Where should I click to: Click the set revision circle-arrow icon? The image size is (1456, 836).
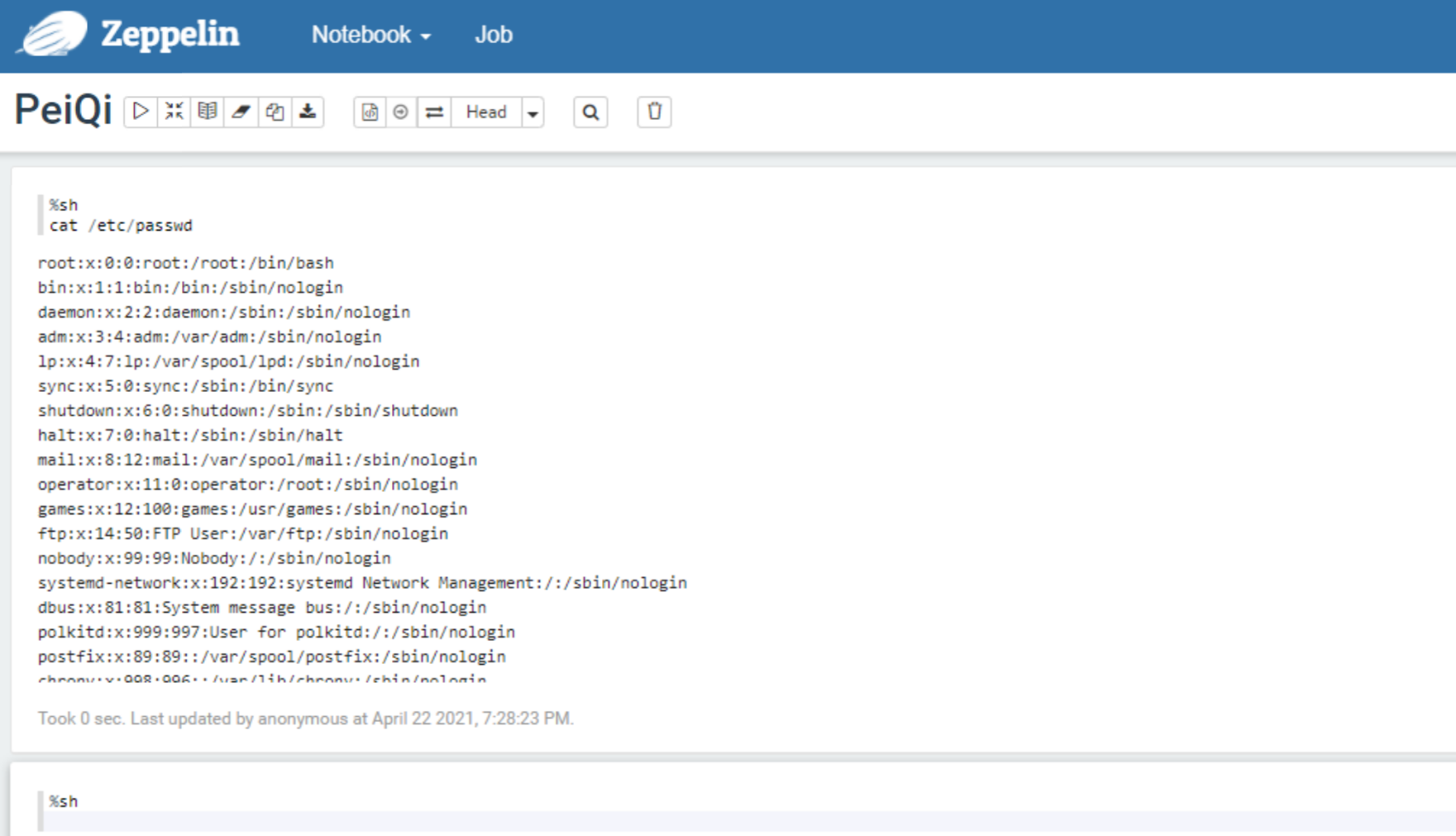point(401,112)
